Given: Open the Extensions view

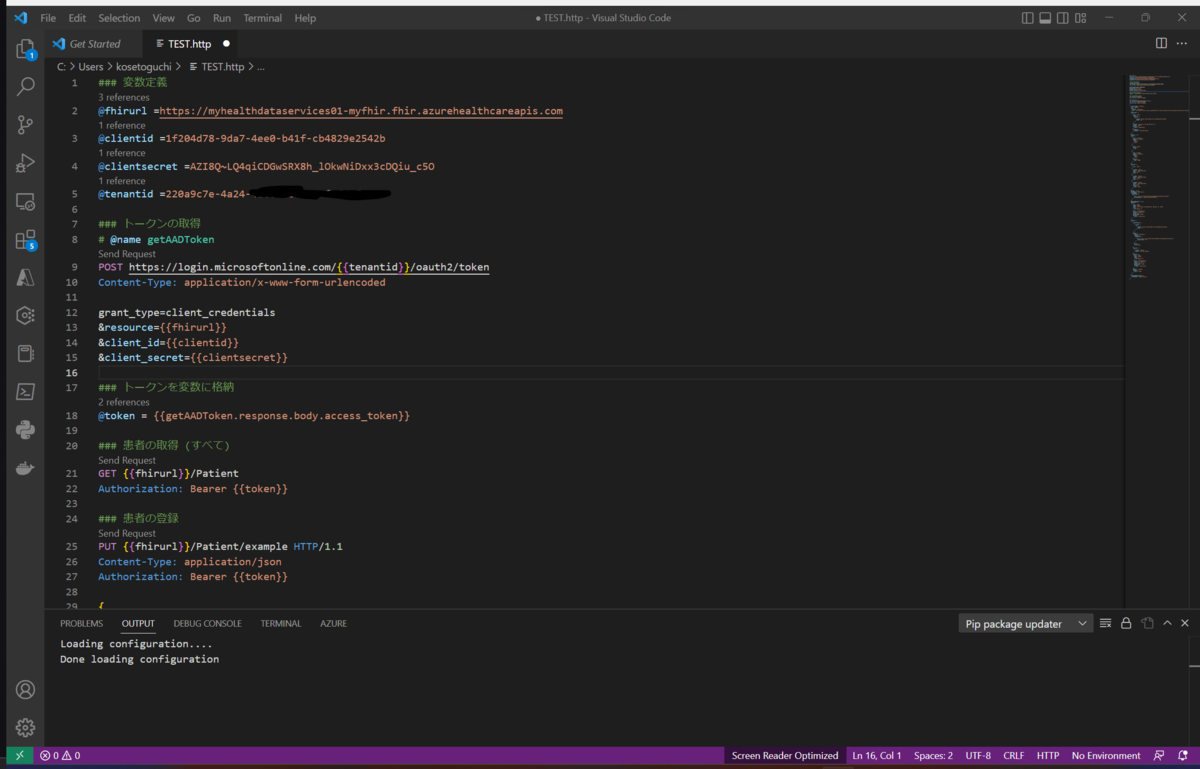Looking at the screenshot, I should coord(26,240).
